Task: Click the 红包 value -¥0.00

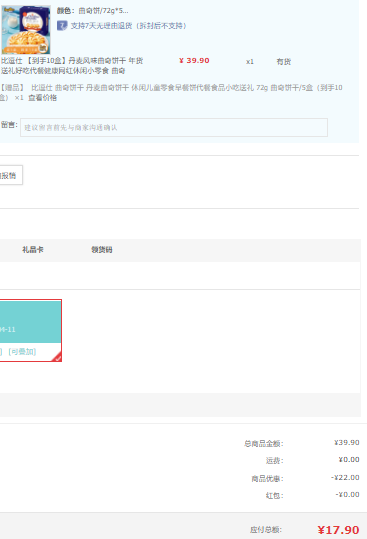Action: pyautogui.click(x=347, y=495)
